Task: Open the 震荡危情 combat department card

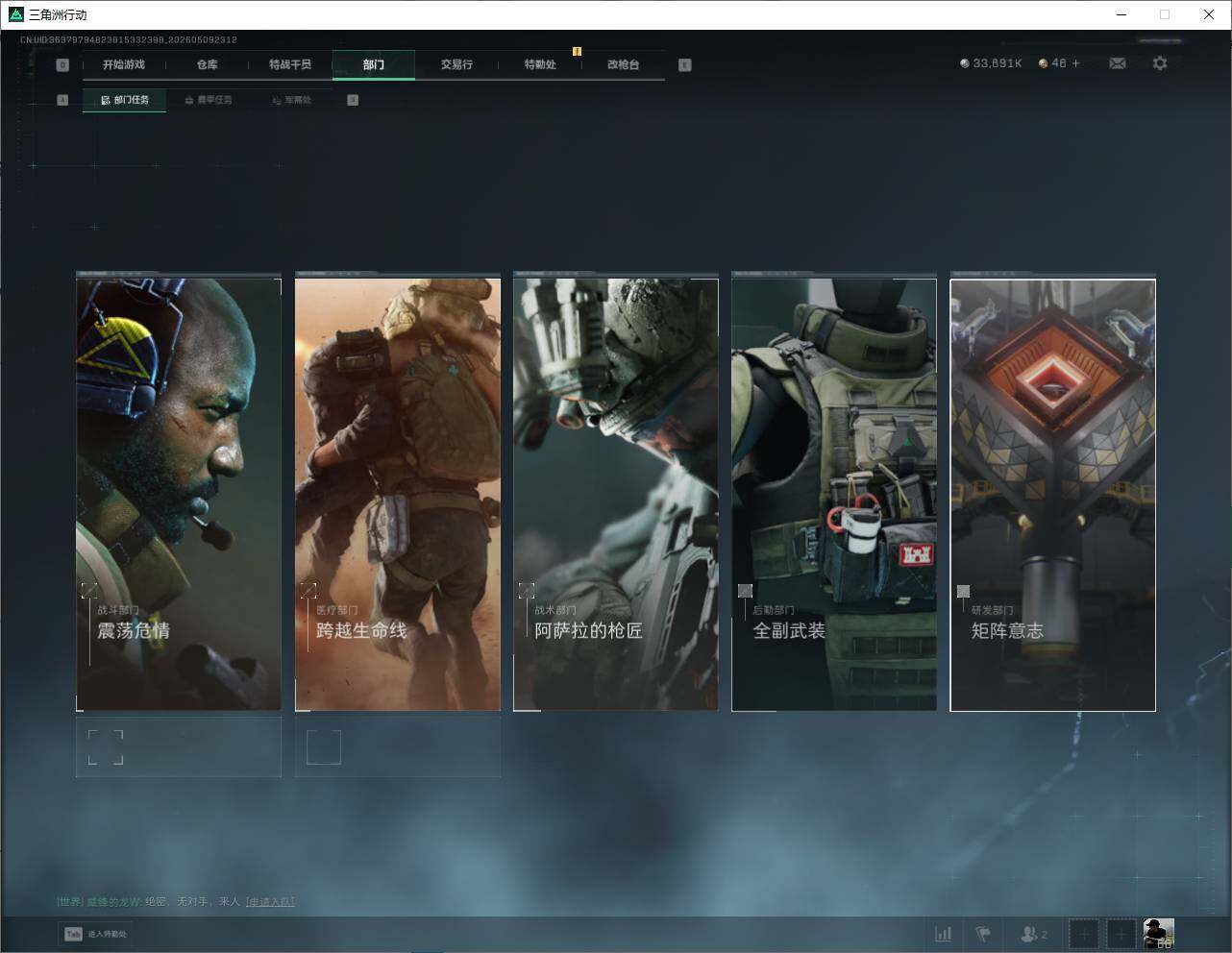Action: (x=179, y=494)
